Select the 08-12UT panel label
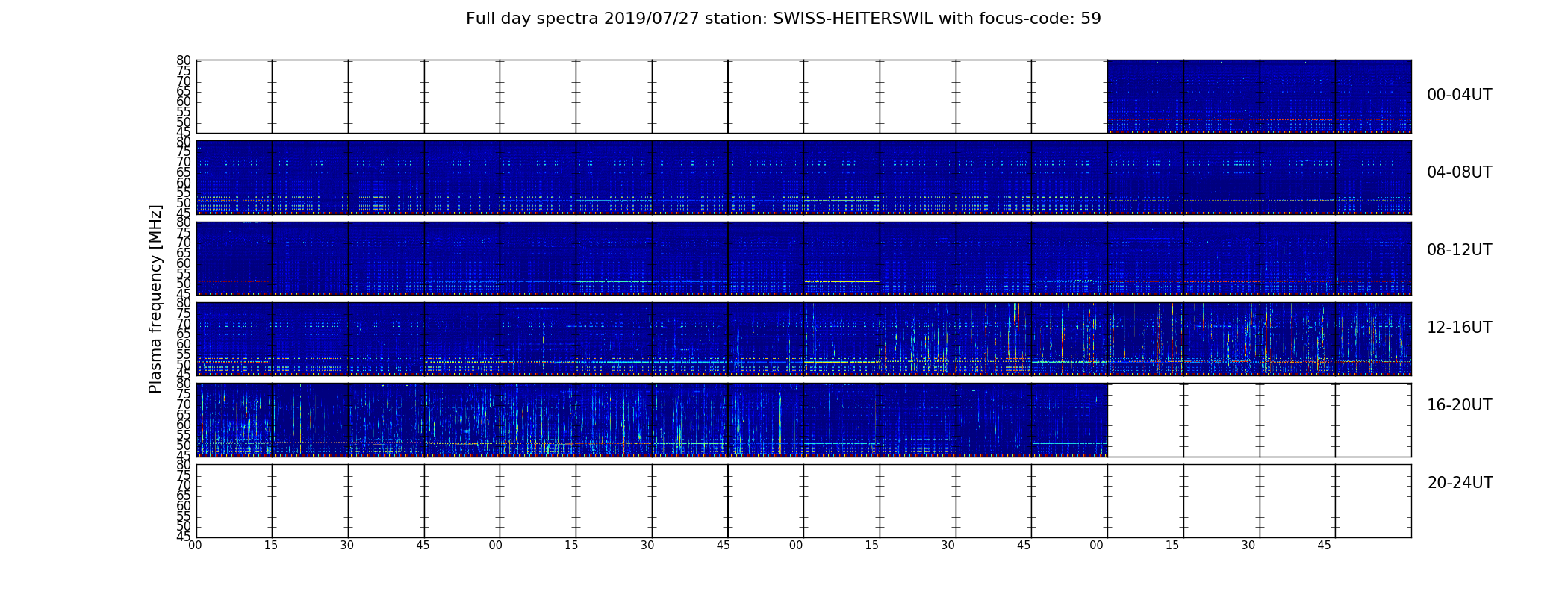Image resolution: width=1568 pixels, height=597 pixels. 1459,250
